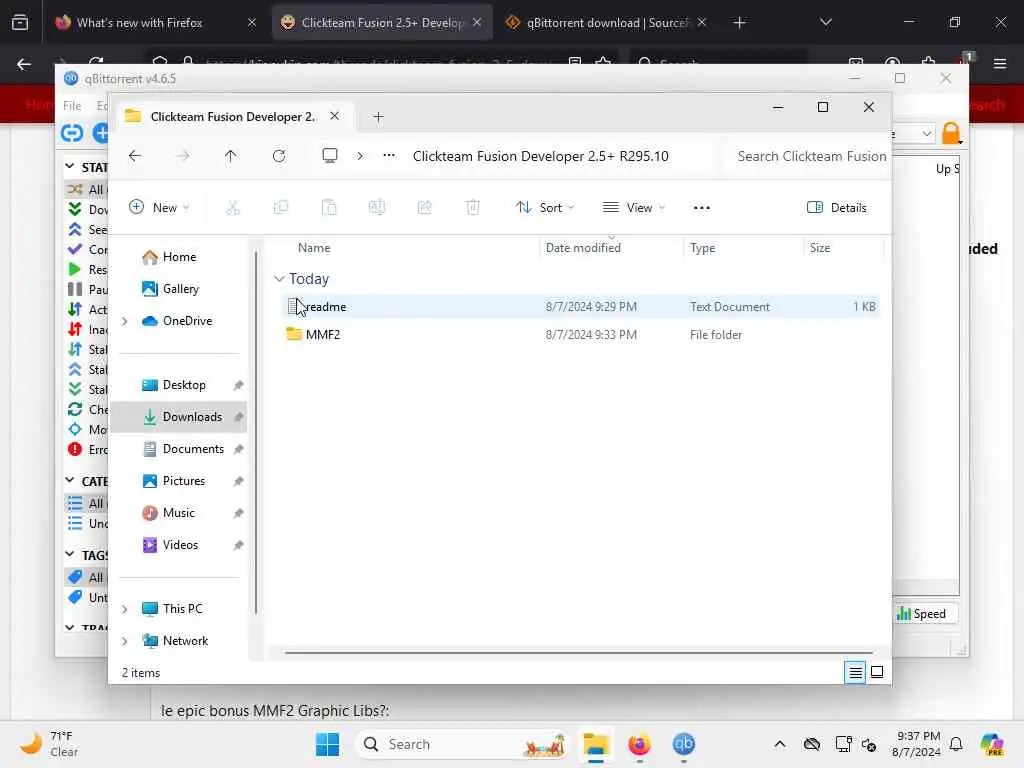This screenshot has width=1024, height=768.
Task: Click the This PC monitor icon in address bar
Action: pyautogui.click(x=330, y=155)
